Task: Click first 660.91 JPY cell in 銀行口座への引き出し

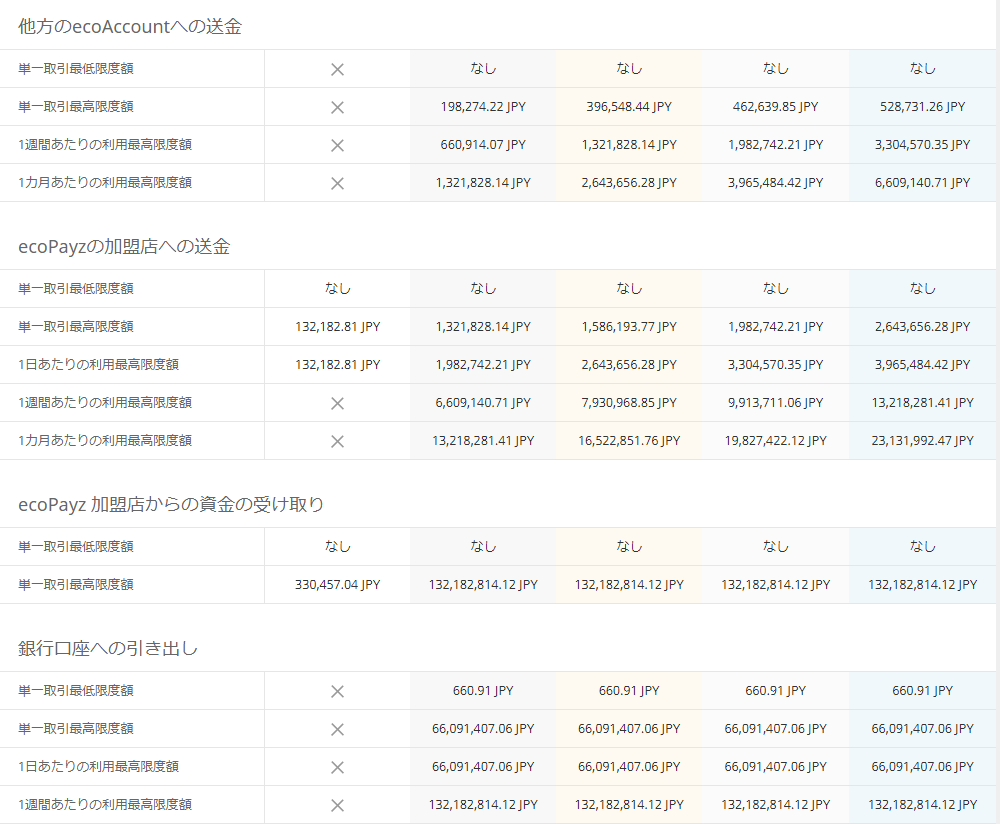Action: (x=483, y=691)
